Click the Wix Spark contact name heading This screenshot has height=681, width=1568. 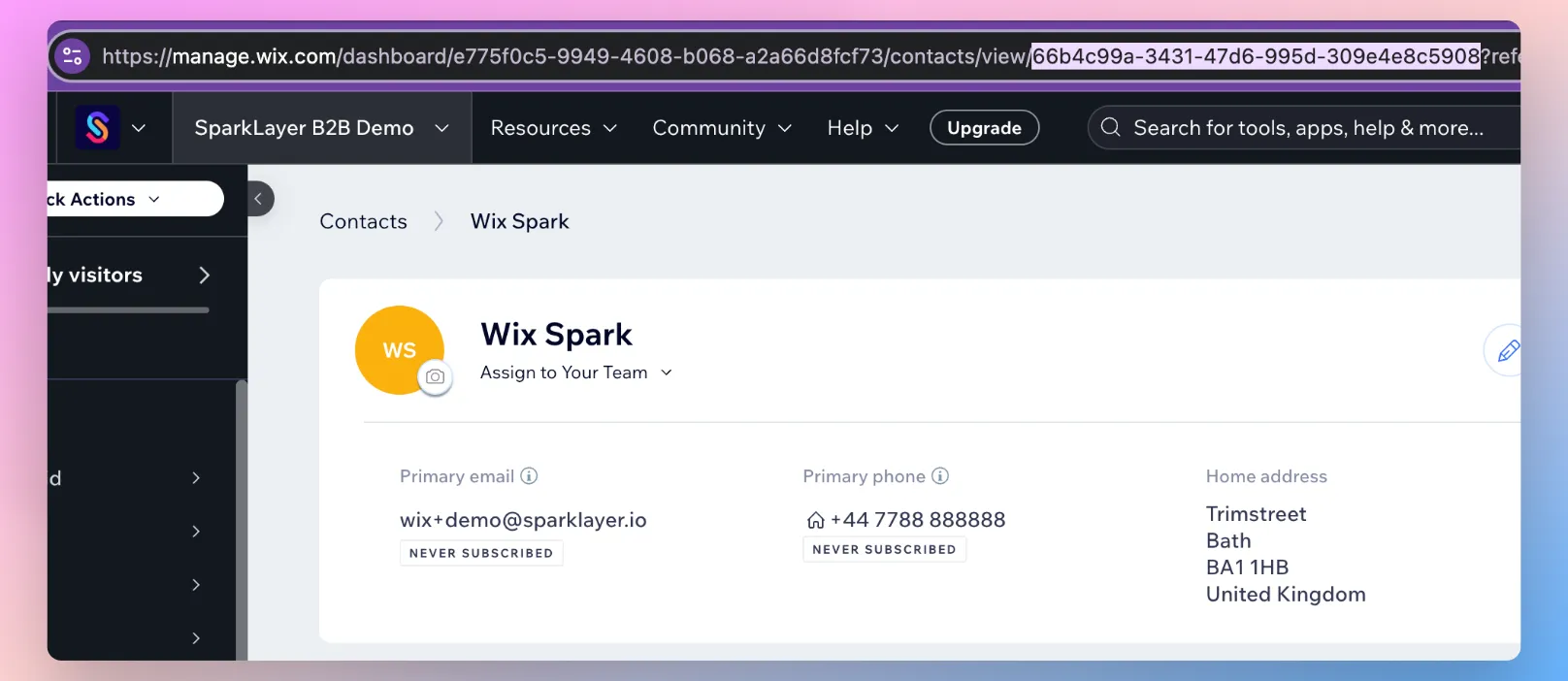click(x=556, y=335)
